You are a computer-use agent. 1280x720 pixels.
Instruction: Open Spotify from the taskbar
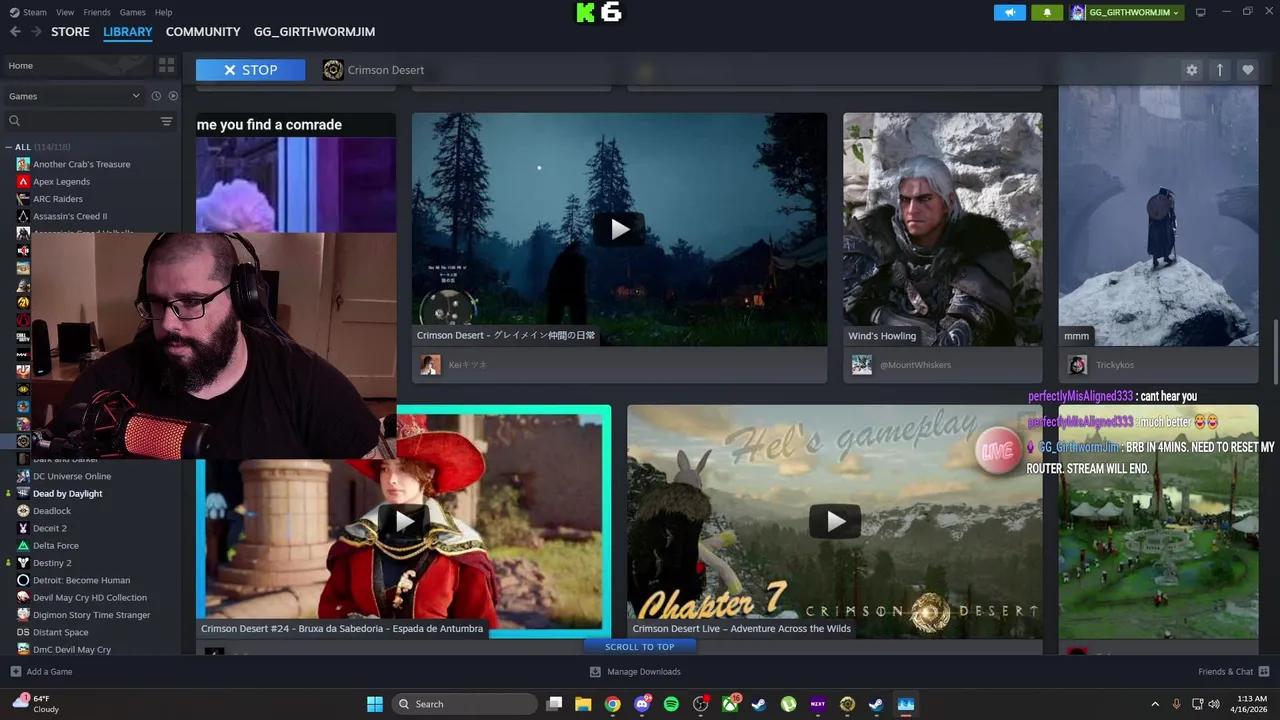pos(669,703)
